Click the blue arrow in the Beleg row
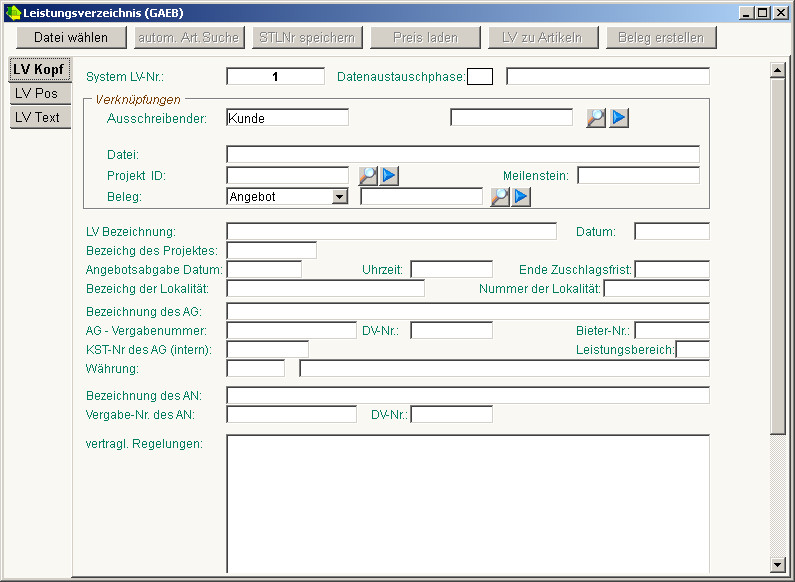Screen dimensions: 795x582 pos(521,197)
